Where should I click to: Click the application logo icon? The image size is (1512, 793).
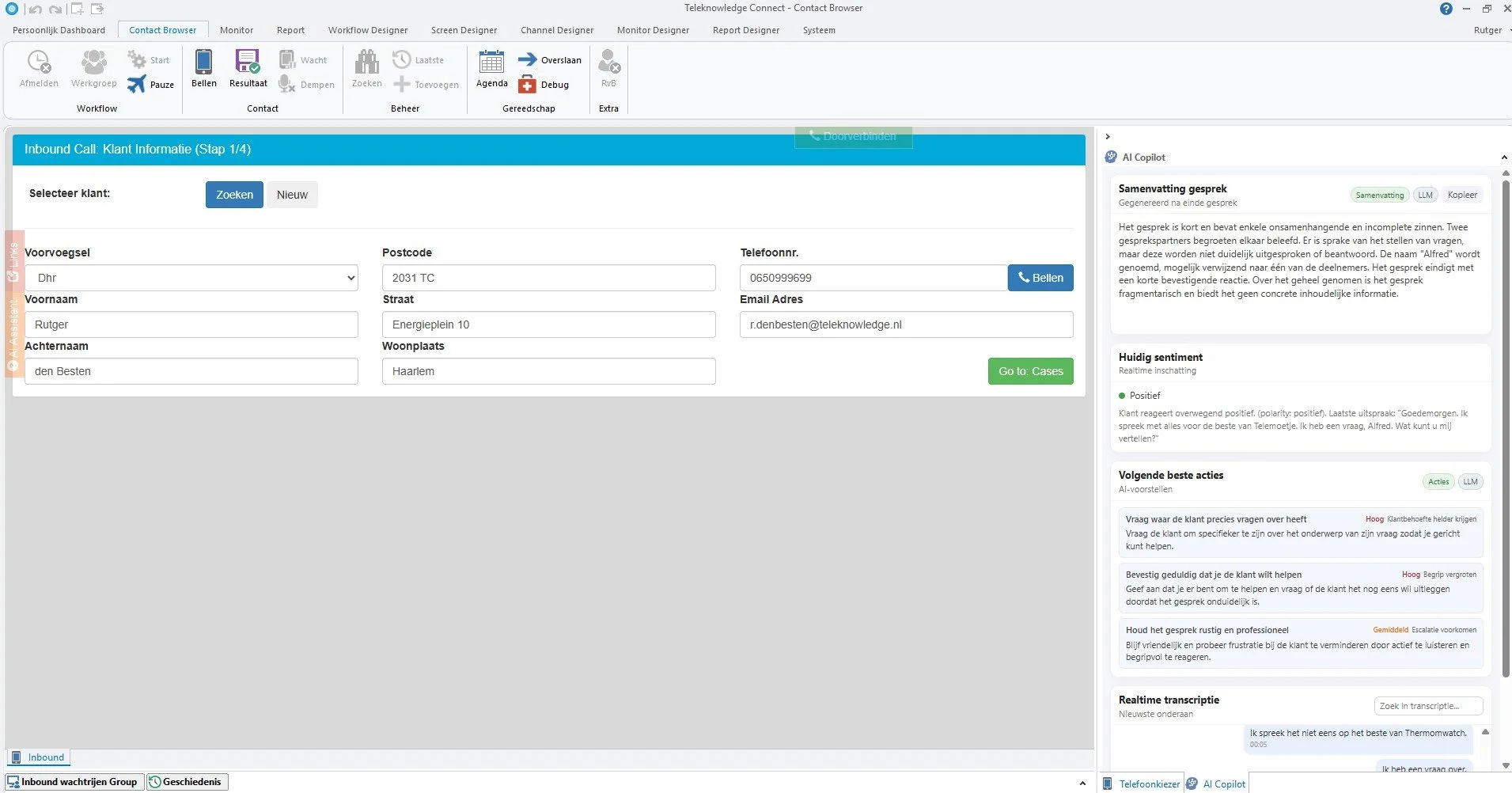click(11, 9)
